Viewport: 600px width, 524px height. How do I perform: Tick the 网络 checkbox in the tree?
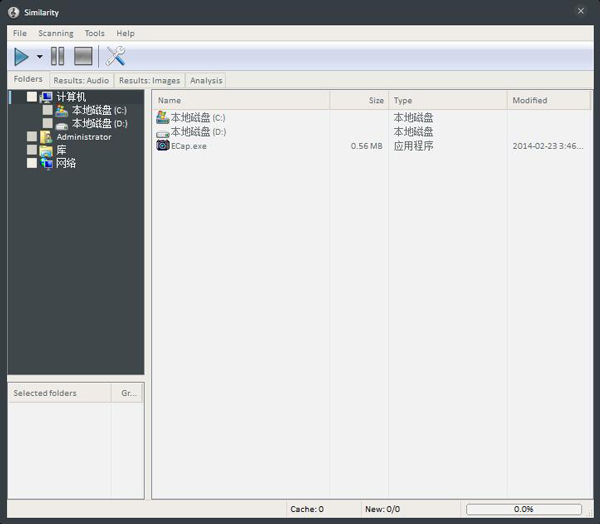[32, 163]
